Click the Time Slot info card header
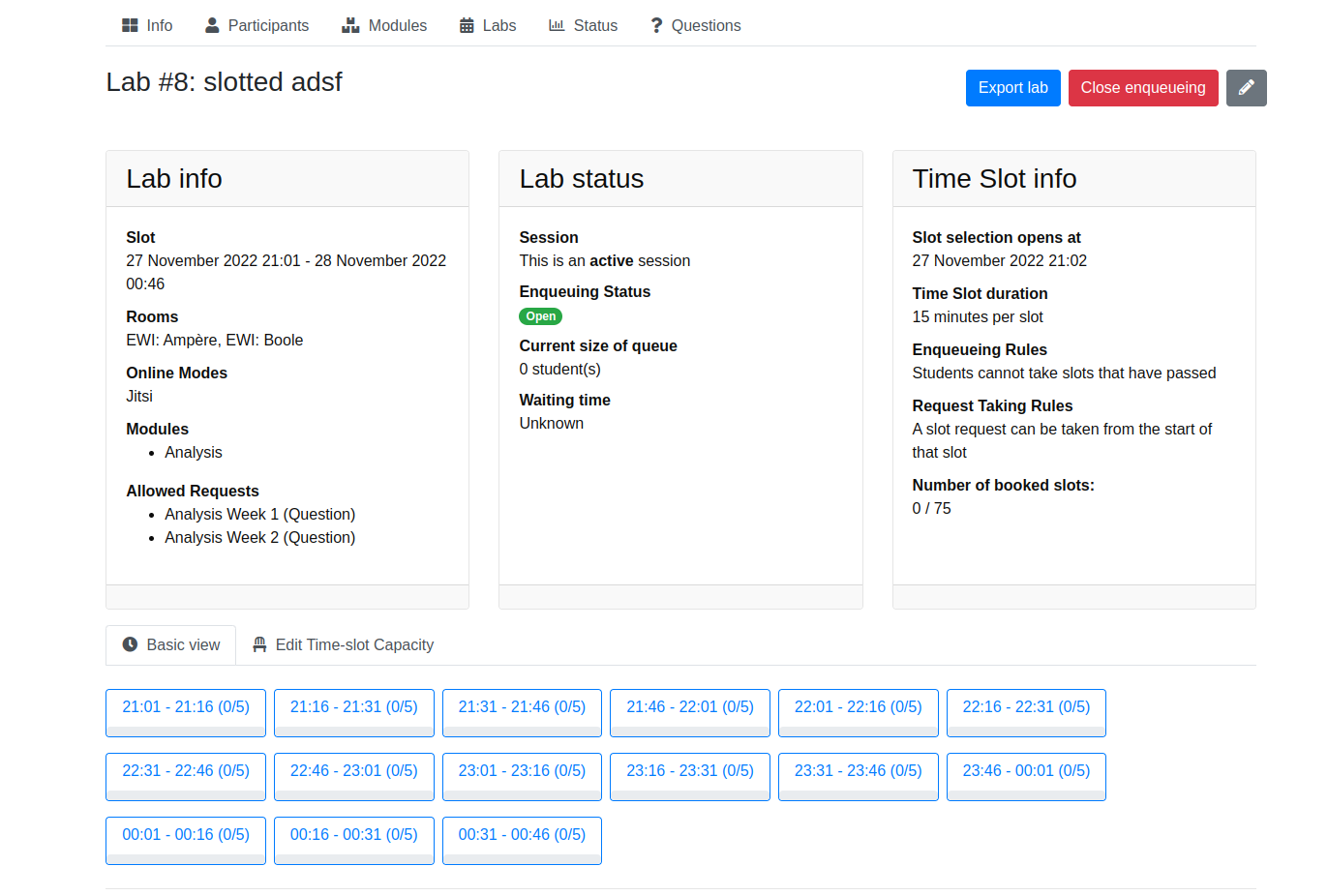This screenshot has height=896, width=1328. pos(1074,179)
